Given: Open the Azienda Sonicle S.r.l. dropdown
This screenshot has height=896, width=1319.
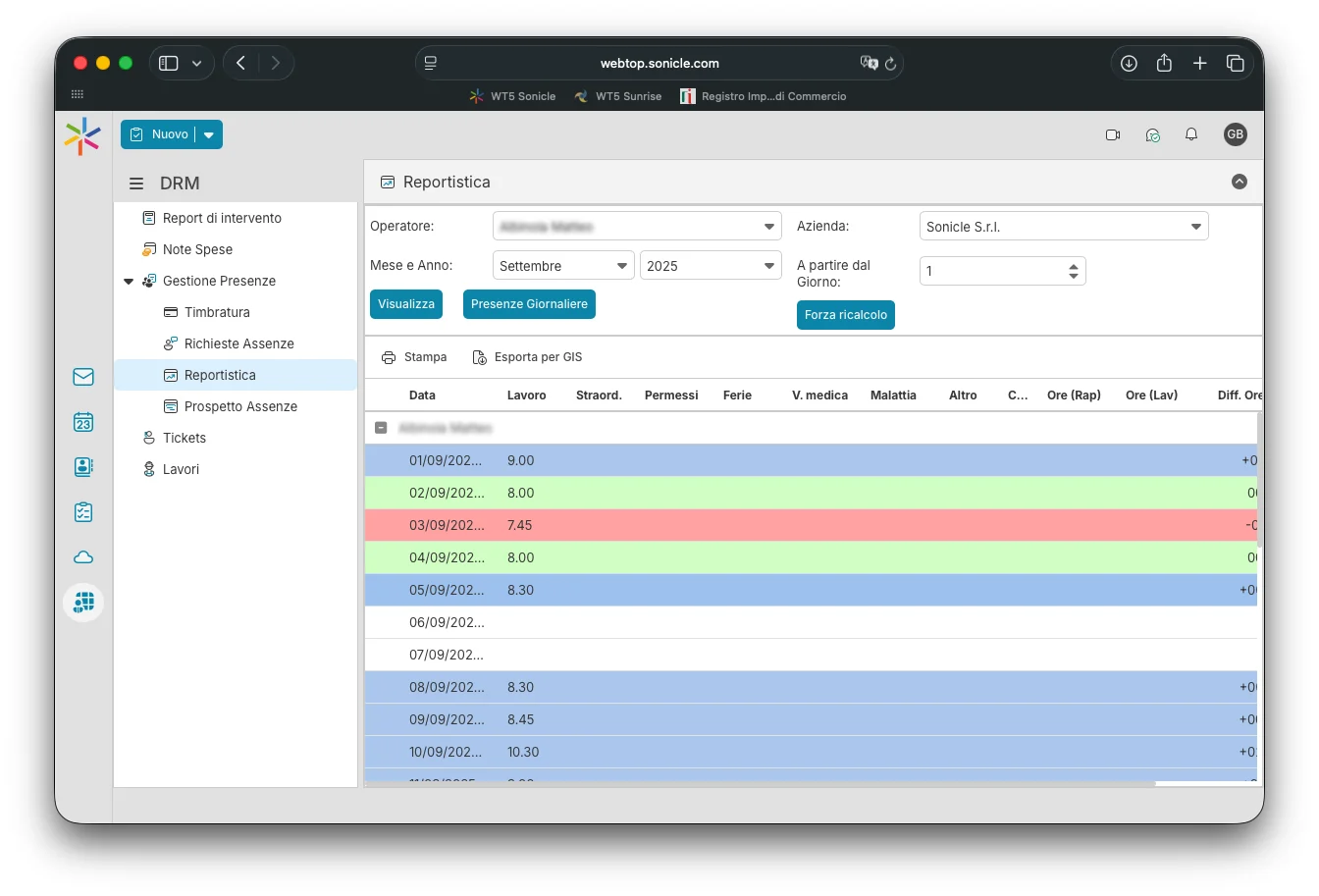Looking at the screenshot, I should coord(1195,227).
